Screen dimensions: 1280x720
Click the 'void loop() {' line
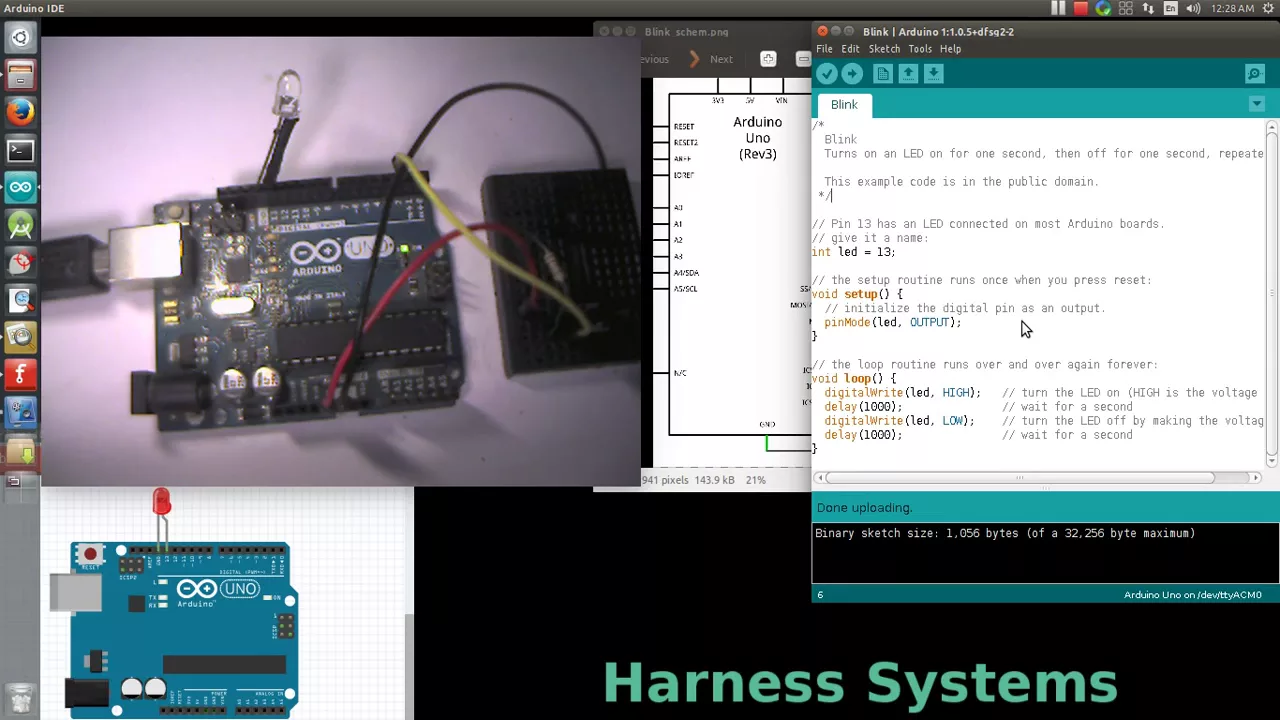tap(854, 378)
